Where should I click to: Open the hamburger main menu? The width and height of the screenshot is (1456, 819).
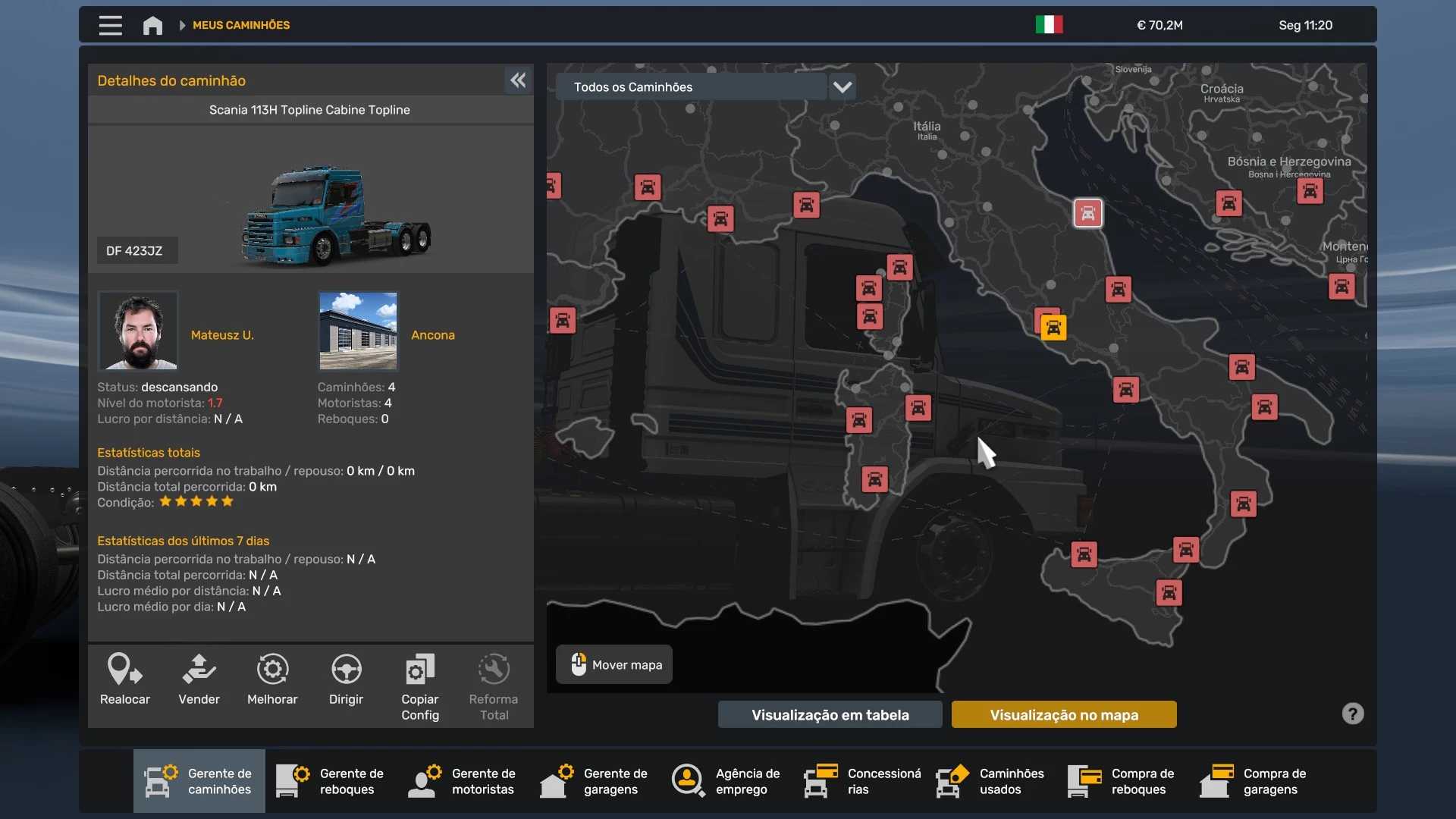click(110, 25)
